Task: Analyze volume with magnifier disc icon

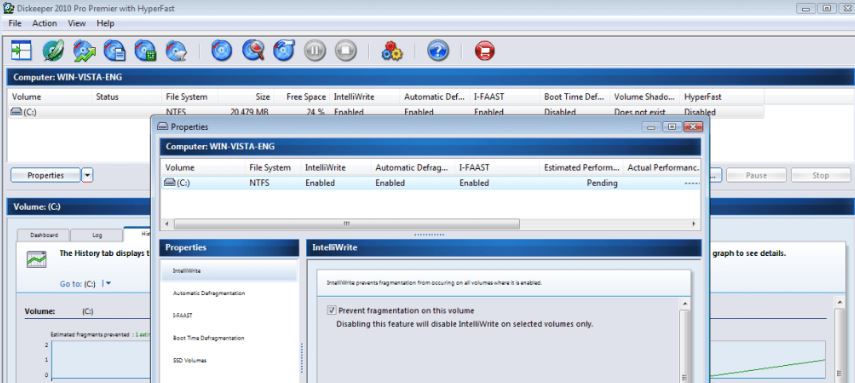Action: click(x=253, y=51)
